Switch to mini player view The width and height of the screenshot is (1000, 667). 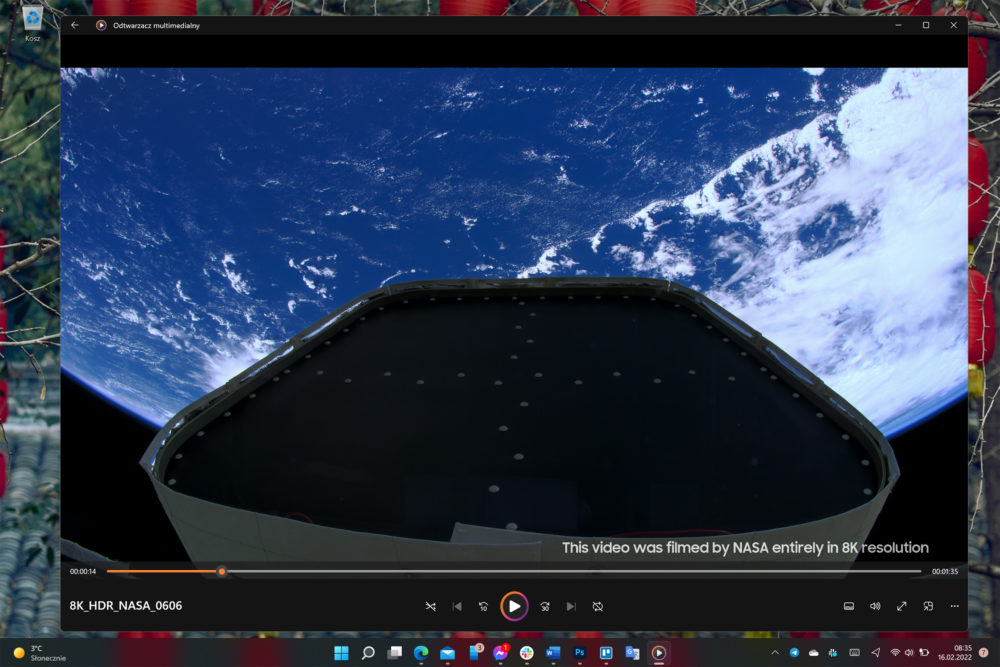point(928,606)
